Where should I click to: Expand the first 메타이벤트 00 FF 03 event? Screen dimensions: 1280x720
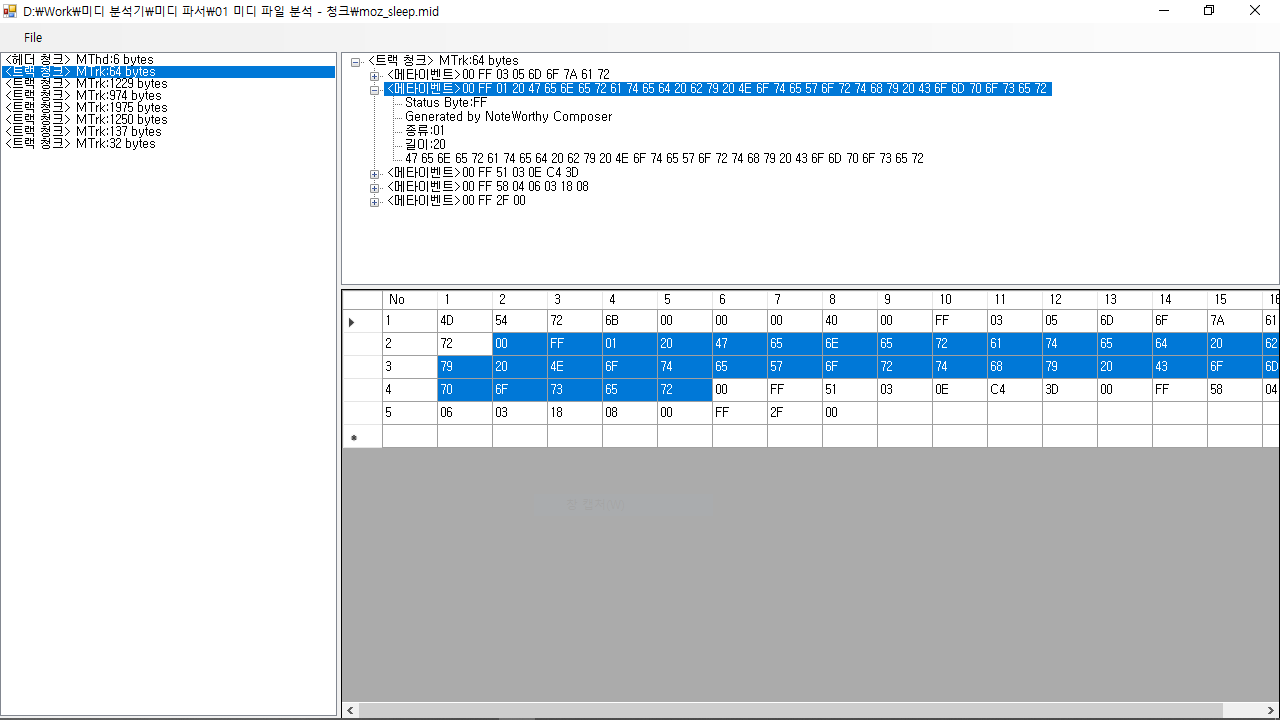tap(375, 75)
